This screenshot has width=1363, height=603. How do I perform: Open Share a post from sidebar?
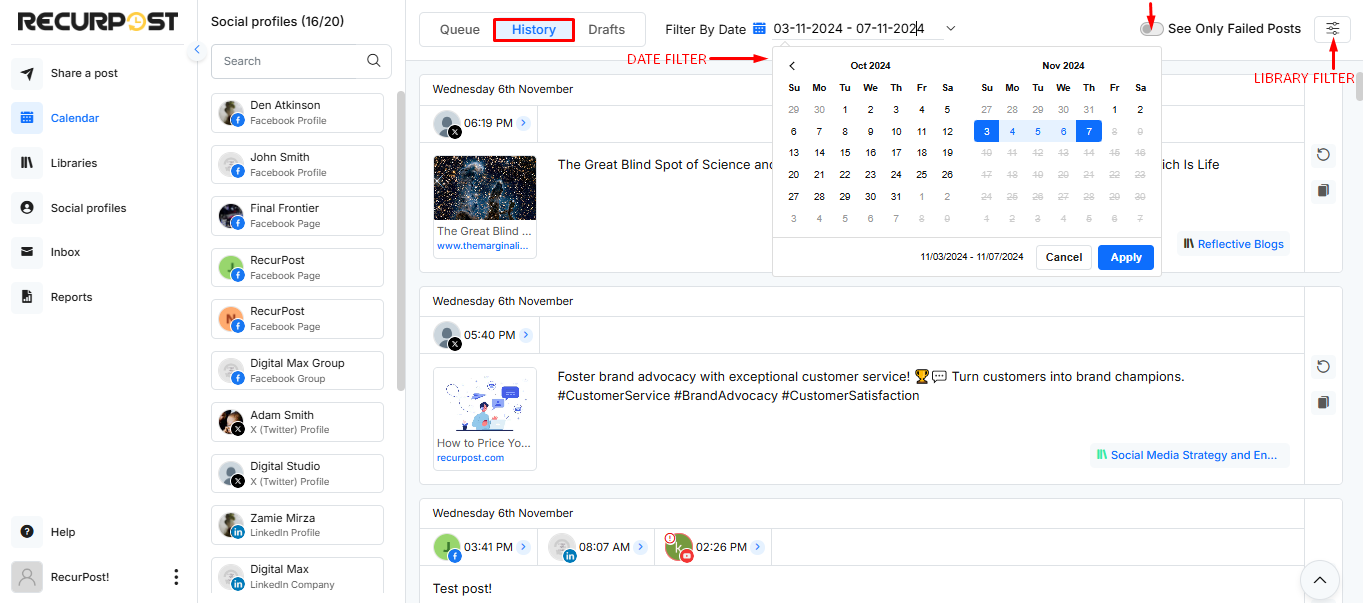[84, 73]
